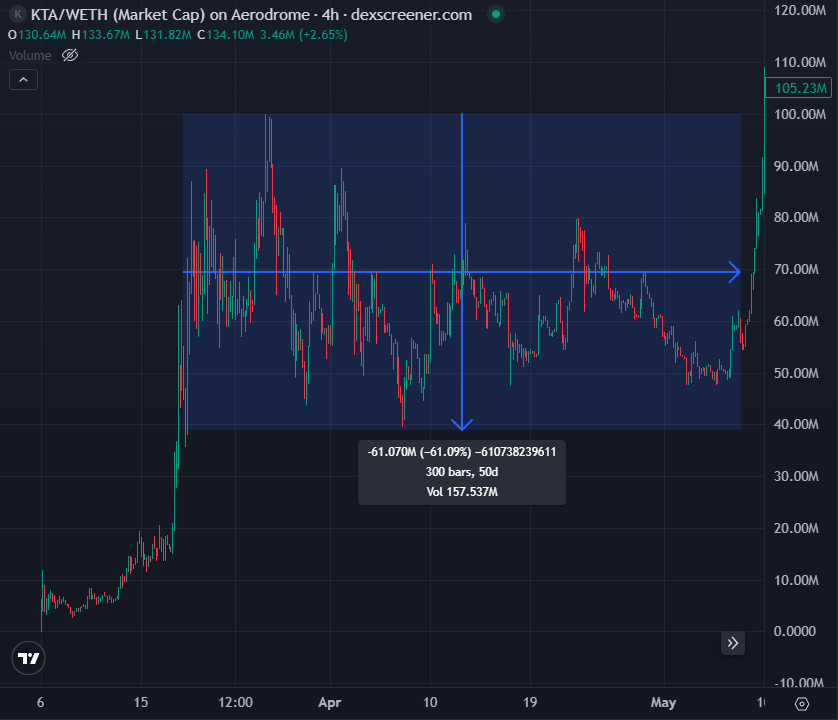Click the 12:00 label on time axis
The image size is (838, 720).
coord(235,702)
